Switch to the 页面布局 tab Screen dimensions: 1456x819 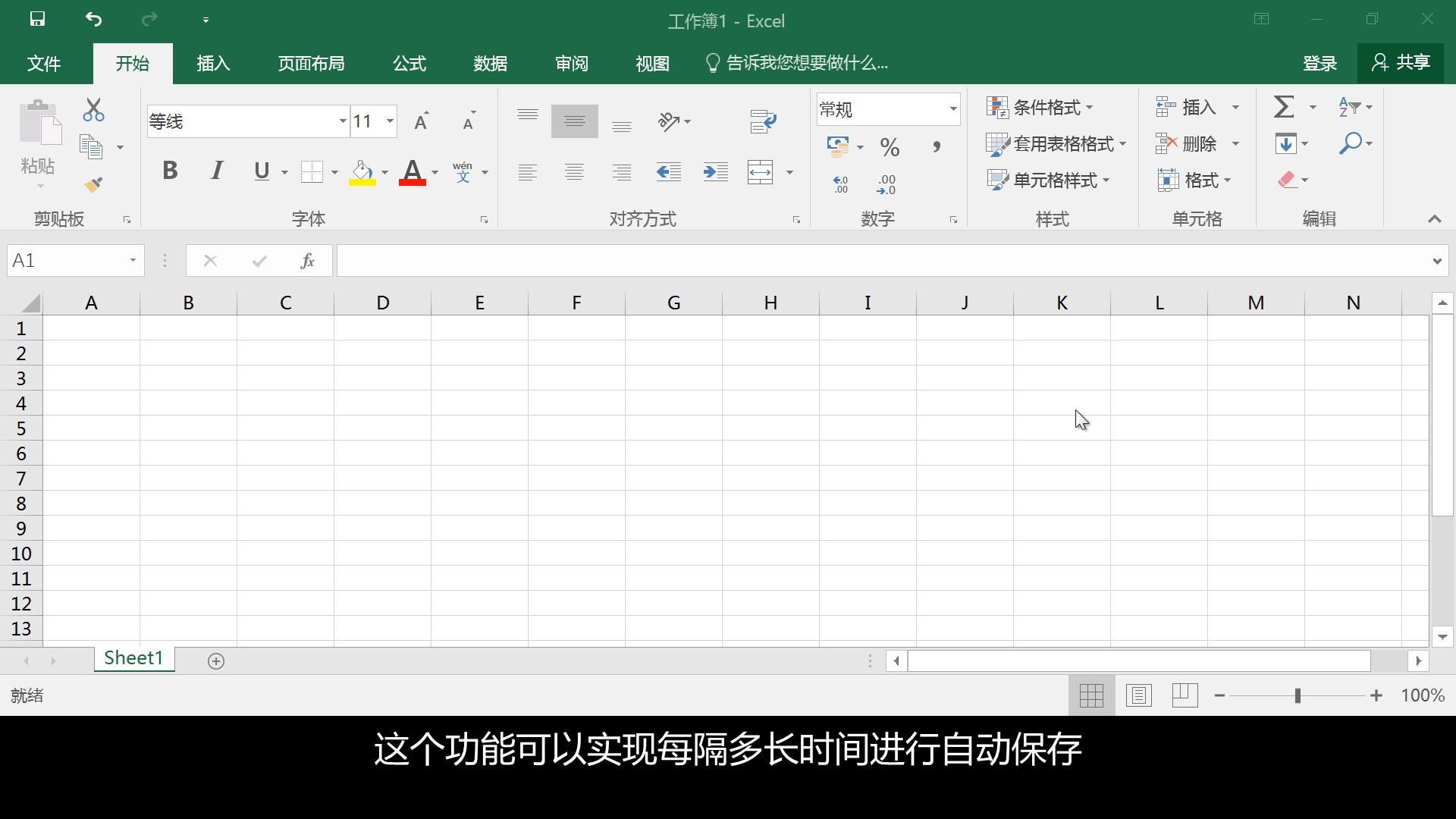pos(311,64)
